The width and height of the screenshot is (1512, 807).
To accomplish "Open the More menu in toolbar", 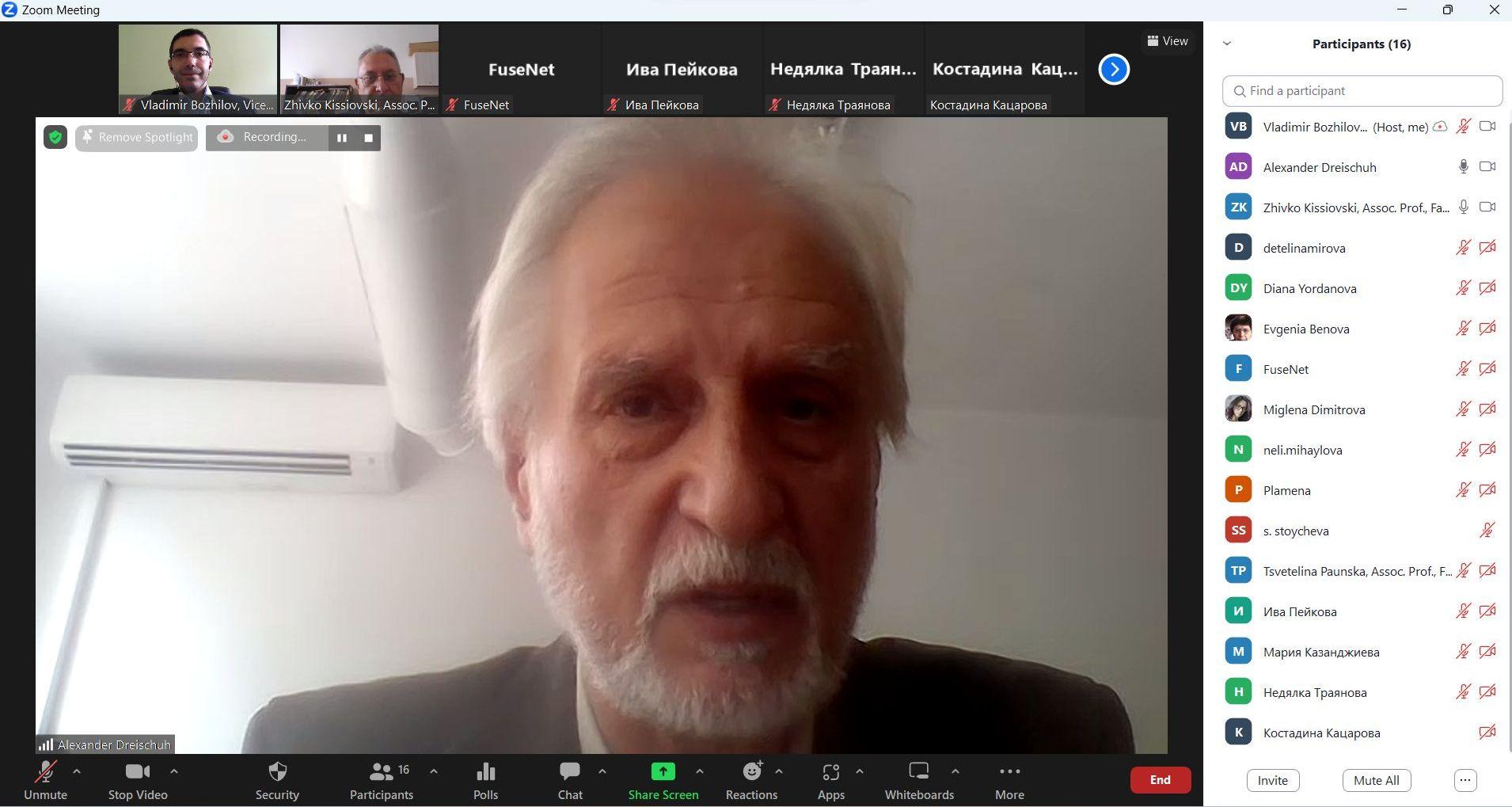I will 1009,779.
